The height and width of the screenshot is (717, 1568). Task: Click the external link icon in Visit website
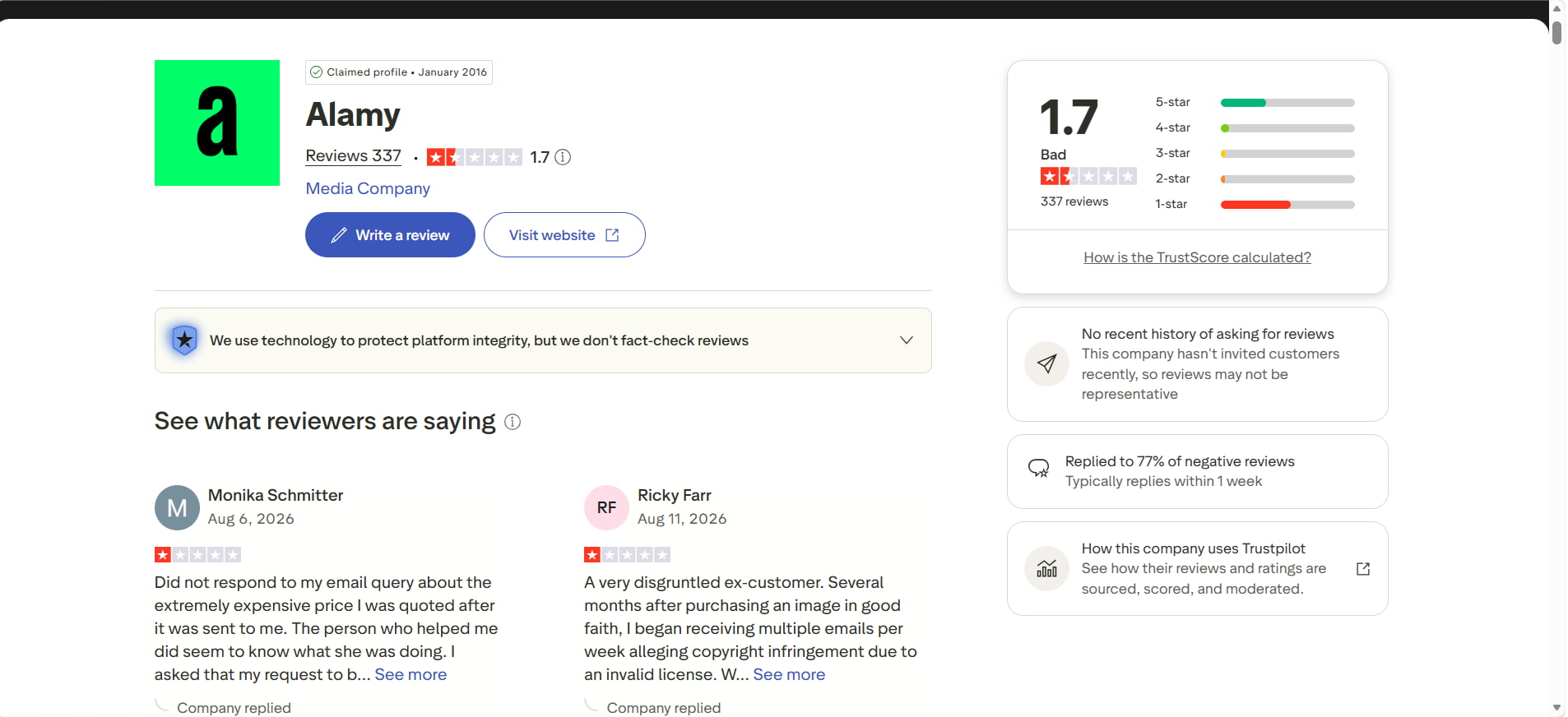click(612, 235)
